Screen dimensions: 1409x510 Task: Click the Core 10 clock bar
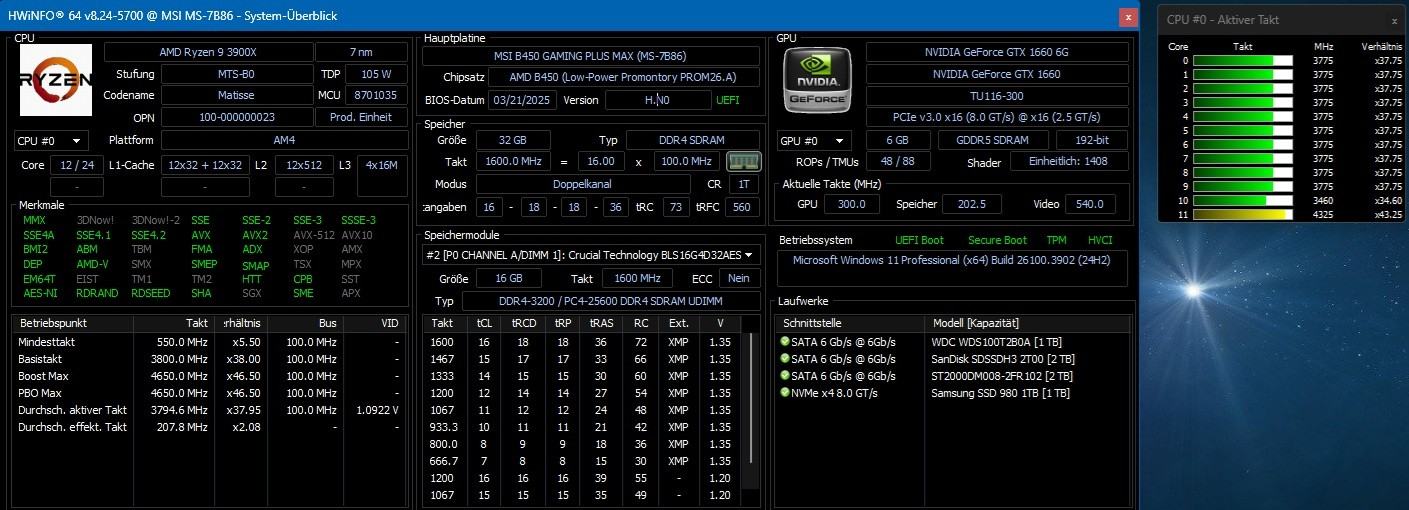1243,201
